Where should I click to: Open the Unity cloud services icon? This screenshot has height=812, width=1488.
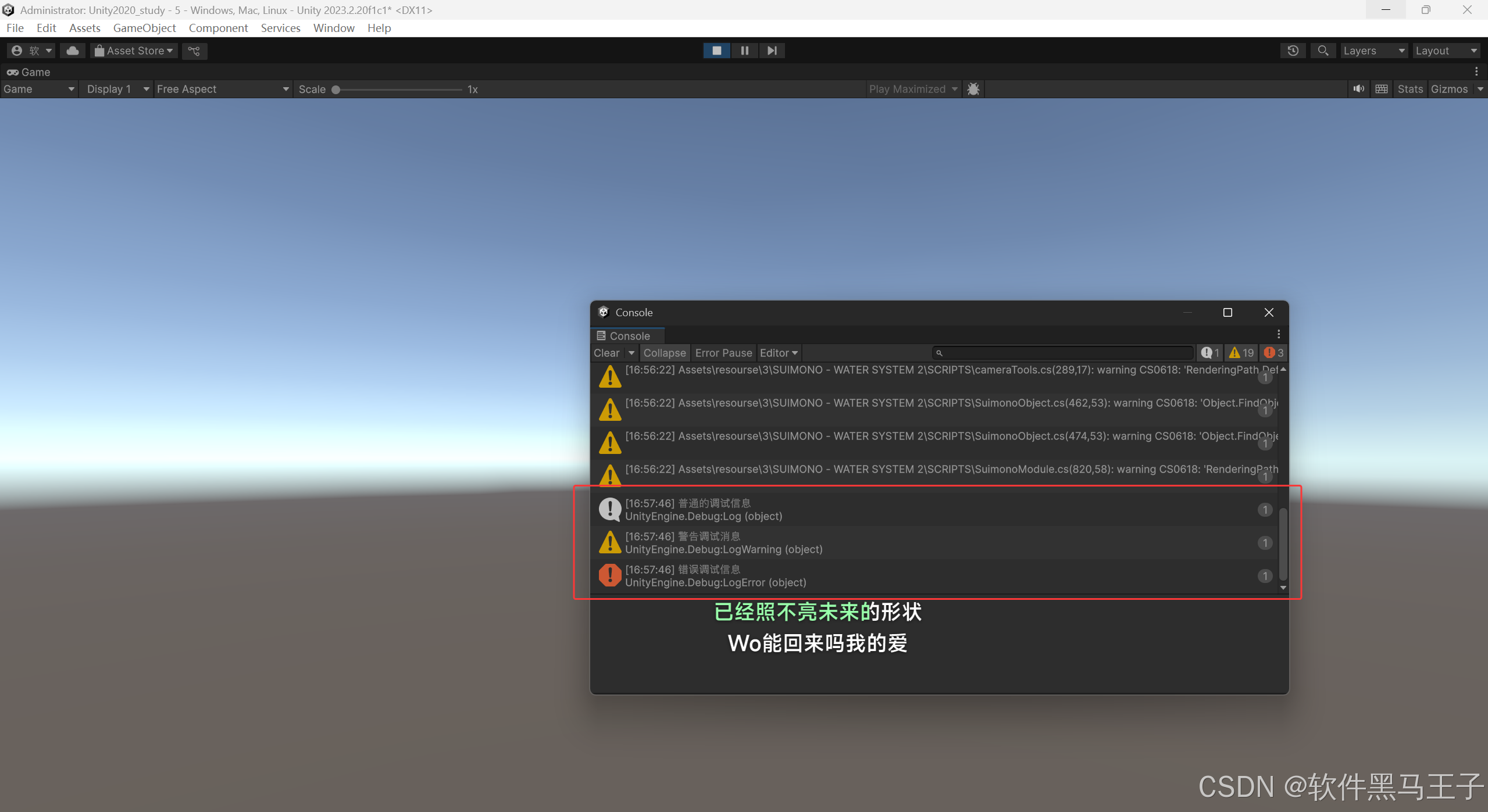pyautogui.click(x=72, y=51)
